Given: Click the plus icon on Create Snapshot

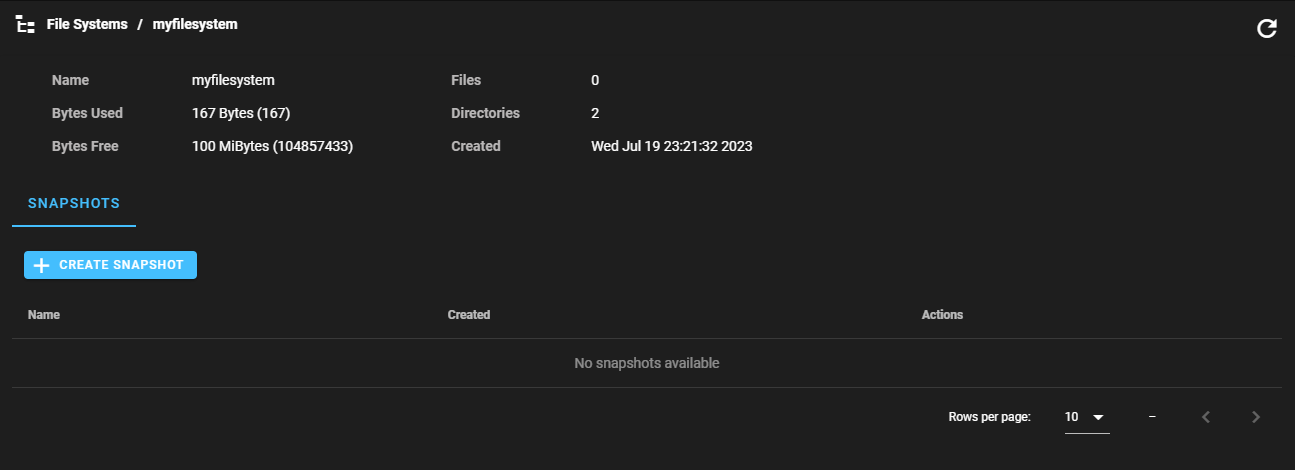Looking at the screenshot, I should pyautogui.click(x=41, y=265).
